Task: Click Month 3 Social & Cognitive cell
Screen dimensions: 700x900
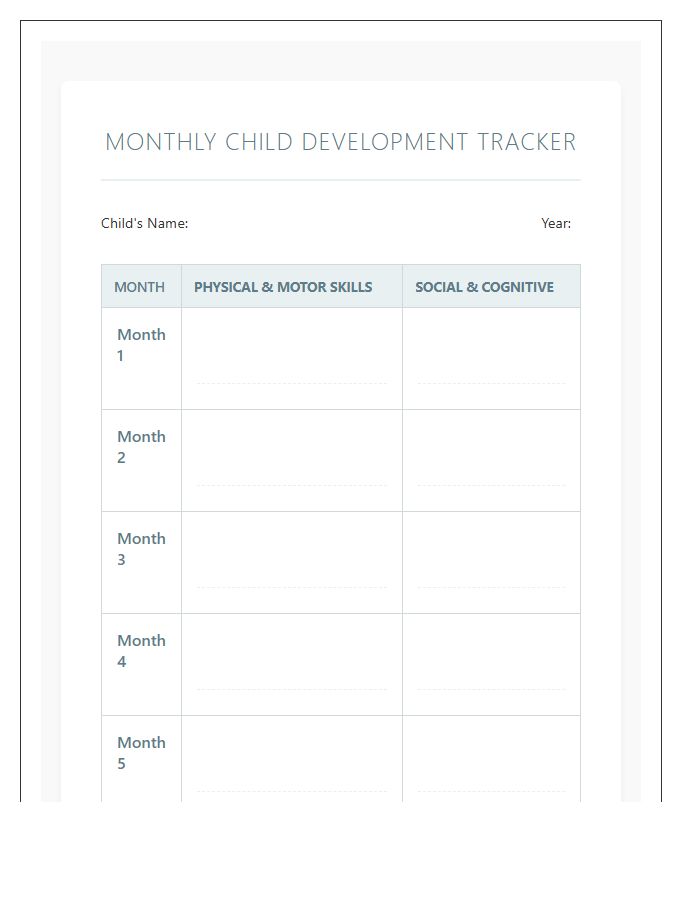Action: [x=491, y=562]
